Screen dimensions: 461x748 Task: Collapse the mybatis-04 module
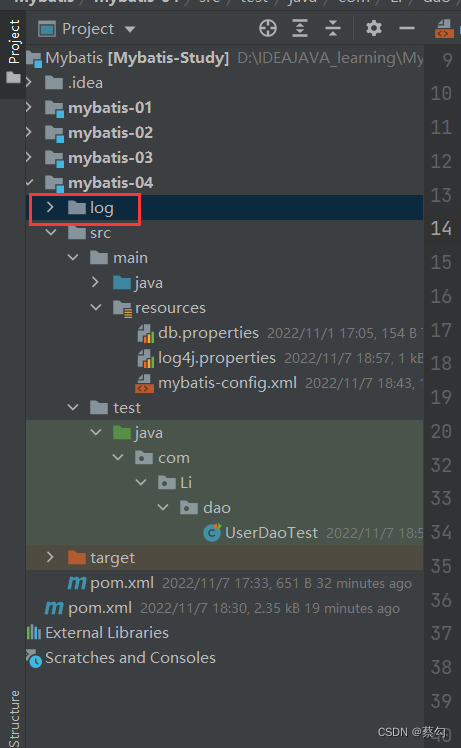pos(30,183)
